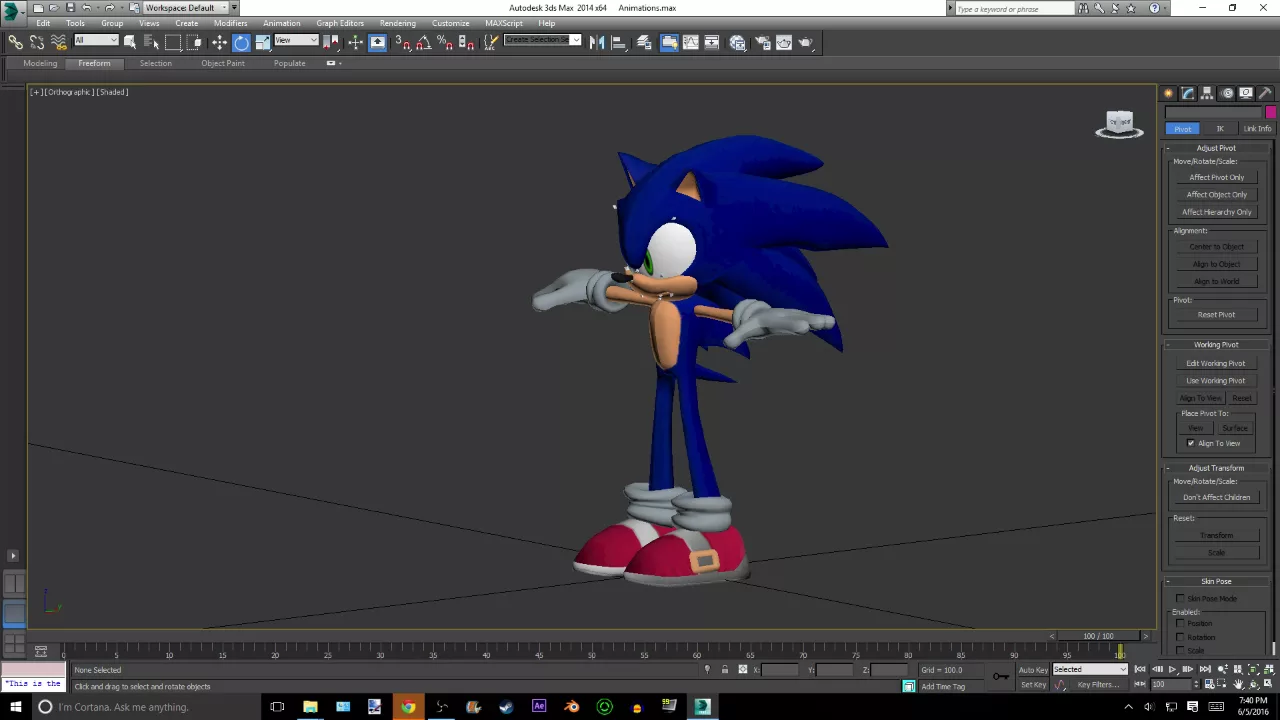
Task: Open the Schematic View icon
Action: tap(712, 42)
